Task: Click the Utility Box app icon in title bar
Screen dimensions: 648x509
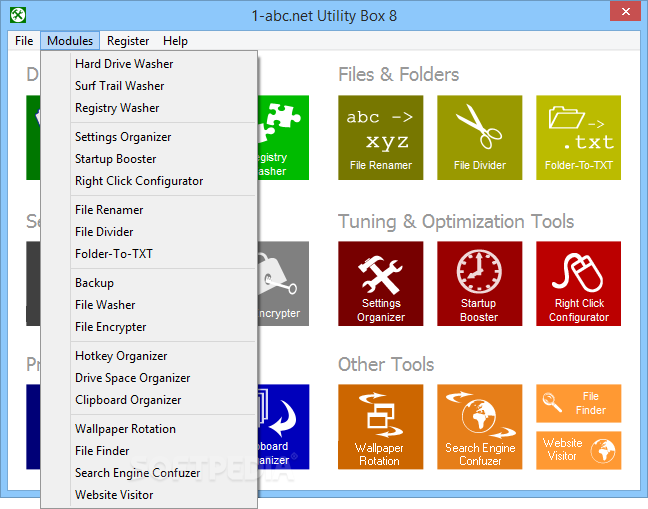Action: pos(18,15)
